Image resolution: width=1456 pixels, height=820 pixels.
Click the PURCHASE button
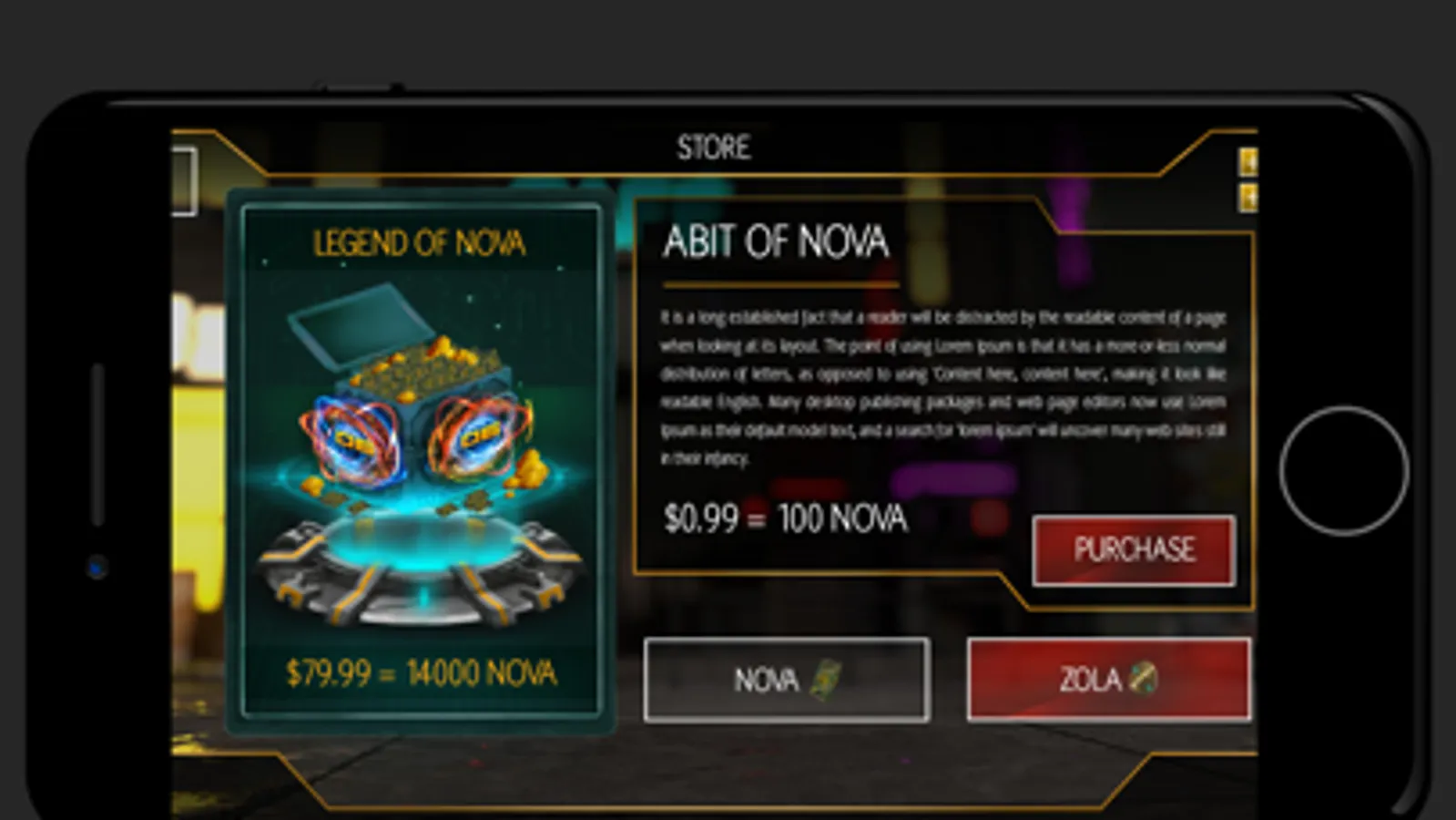tap(1134, 549)
